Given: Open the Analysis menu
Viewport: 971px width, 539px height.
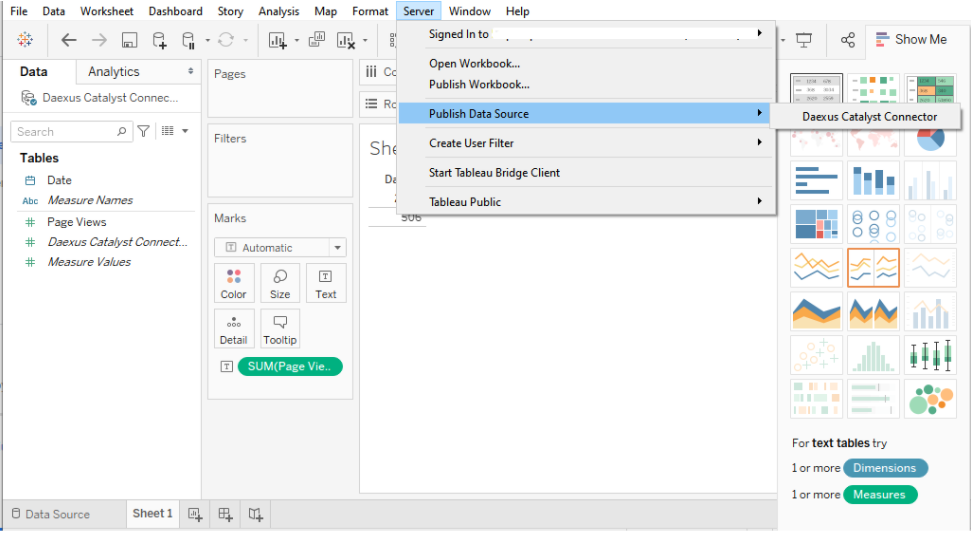Looking at the screenshot, I should pos(279,11).
